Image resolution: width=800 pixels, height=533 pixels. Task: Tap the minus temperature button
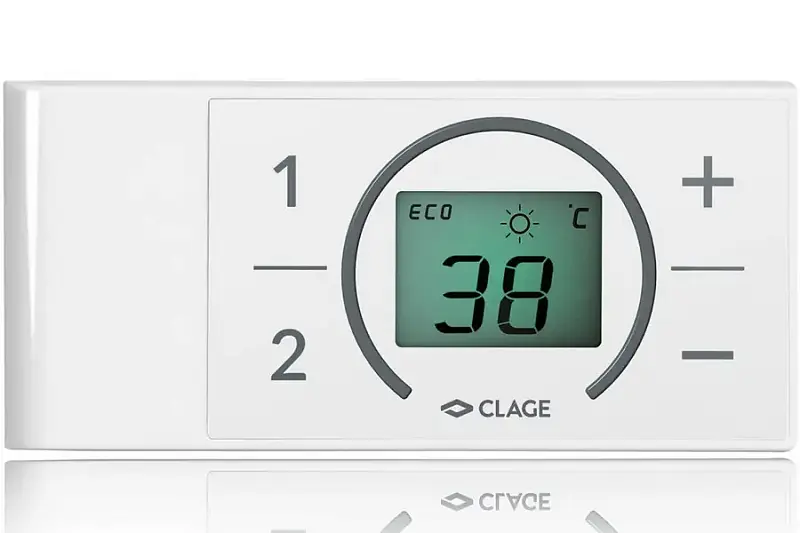click(708, 355)
